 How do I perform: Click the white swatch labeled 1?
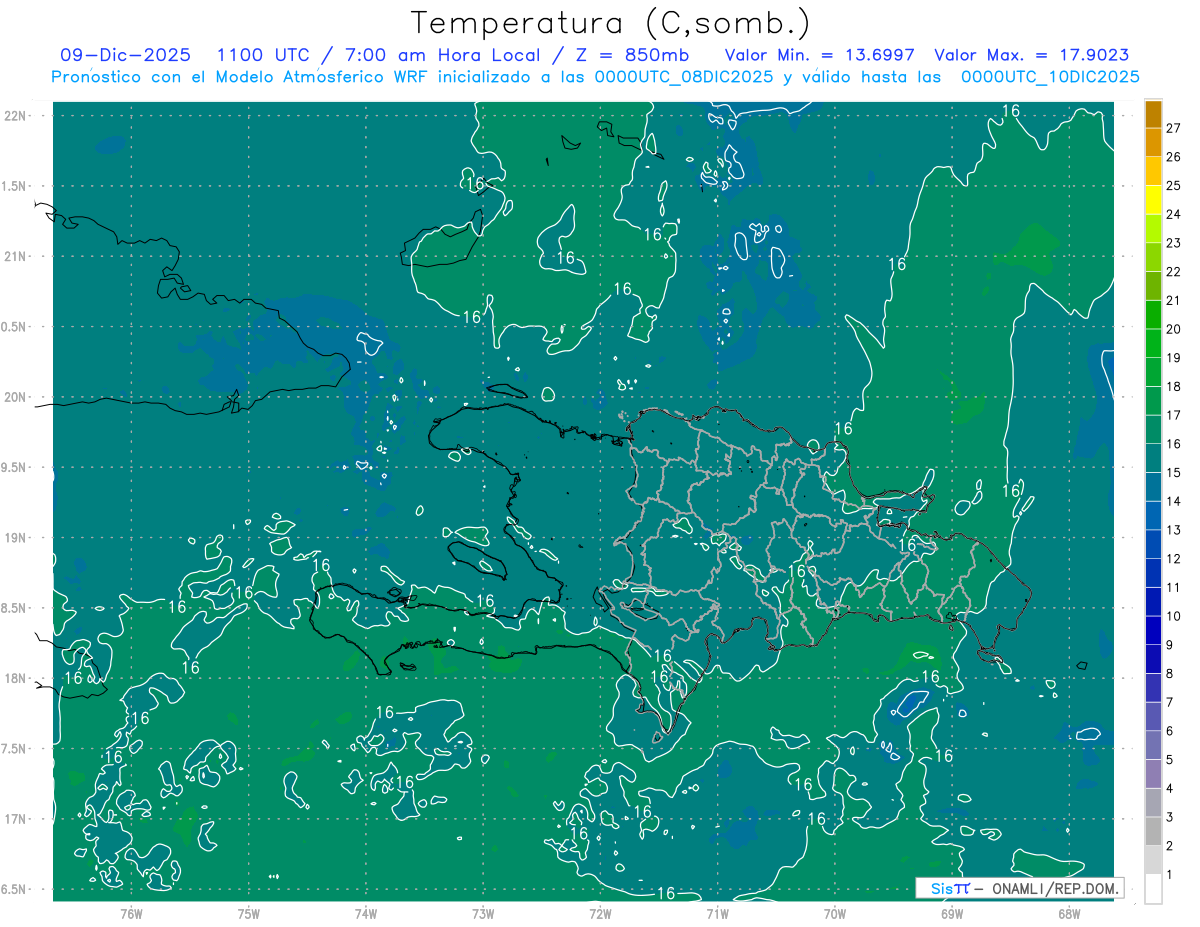[x=1153, y=888]
